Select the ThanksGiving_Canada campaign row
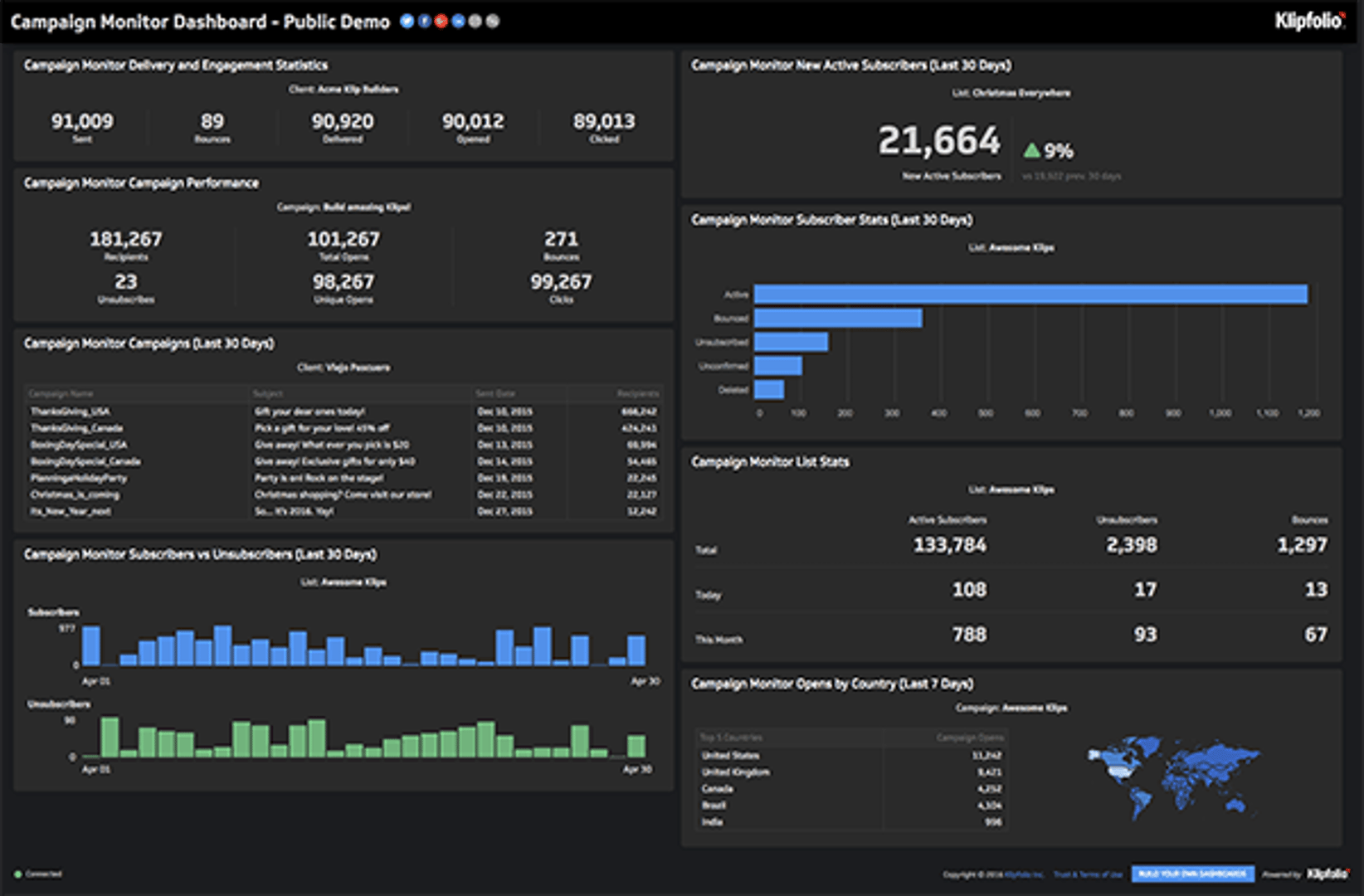This screenshot has width=1364, height=896. pyautogui.click(x=343, y=428)
